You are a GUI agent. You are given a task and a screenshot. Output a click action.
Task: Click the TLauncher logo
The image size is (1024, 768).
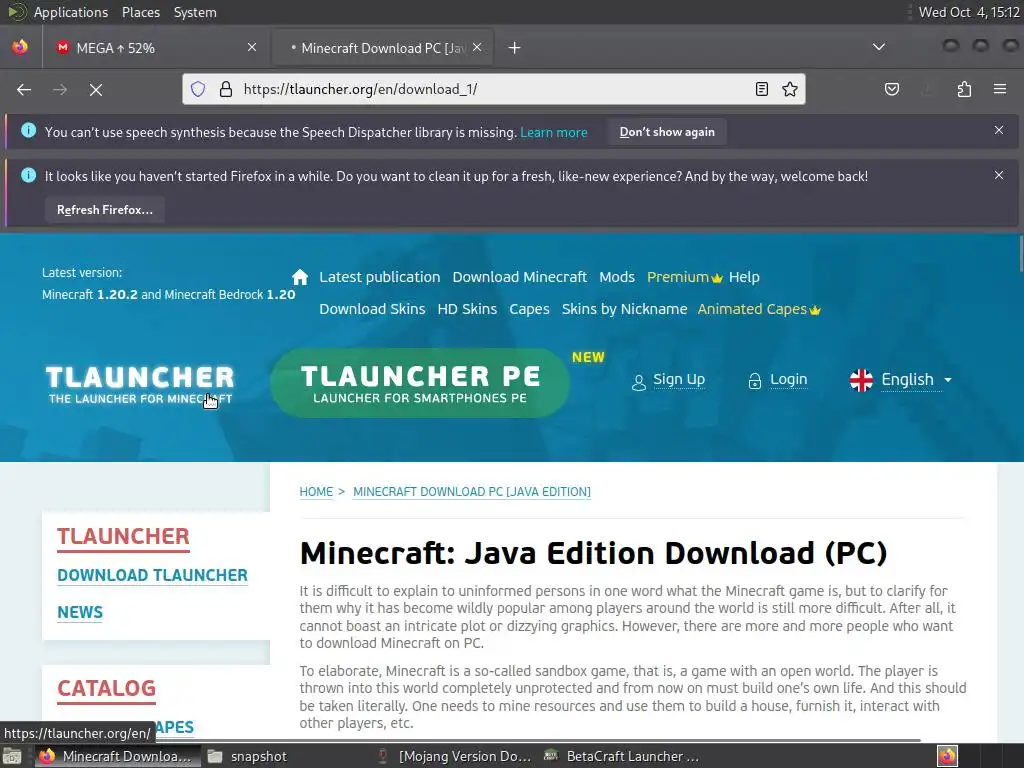click(140, 384)
